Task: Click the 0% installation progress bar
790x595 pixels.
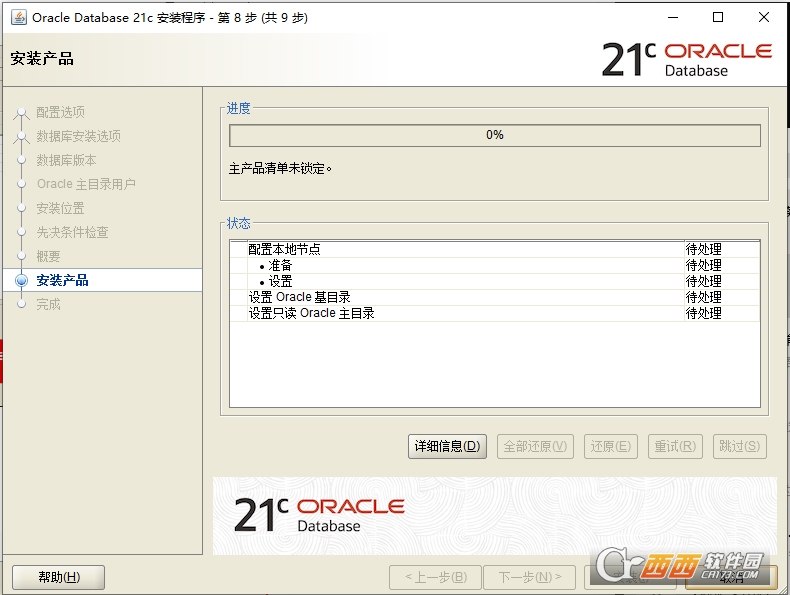Action: click(495, 135)
